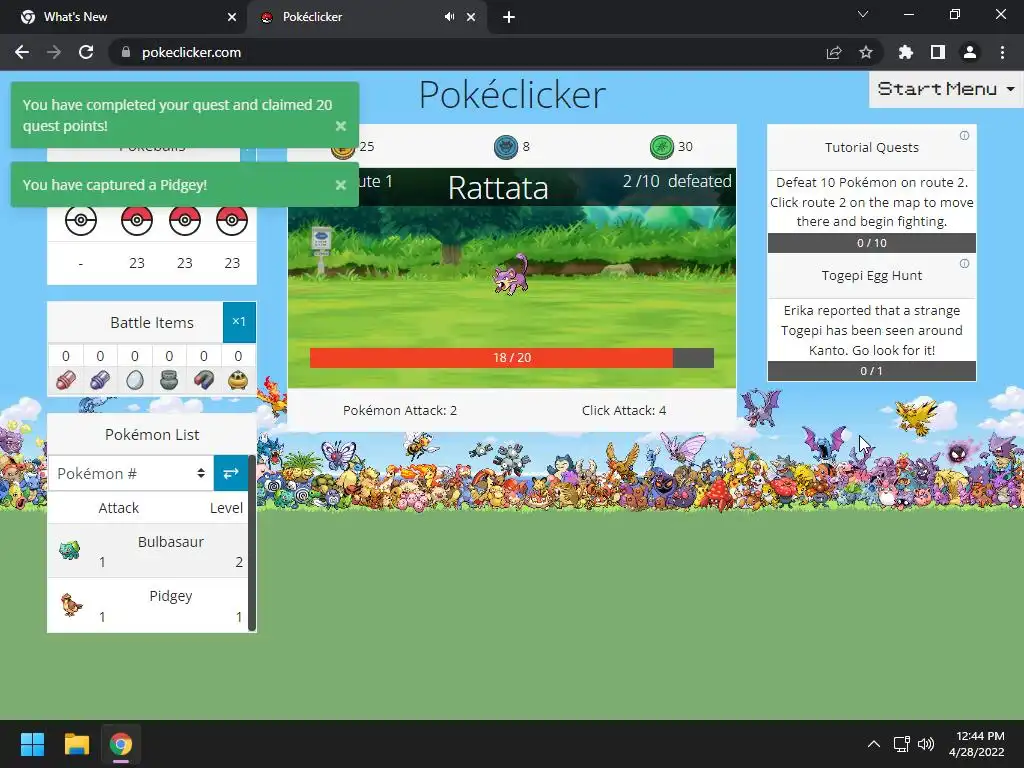
Task: Reload the Pokéclicker page
Action: click(86, 52)
